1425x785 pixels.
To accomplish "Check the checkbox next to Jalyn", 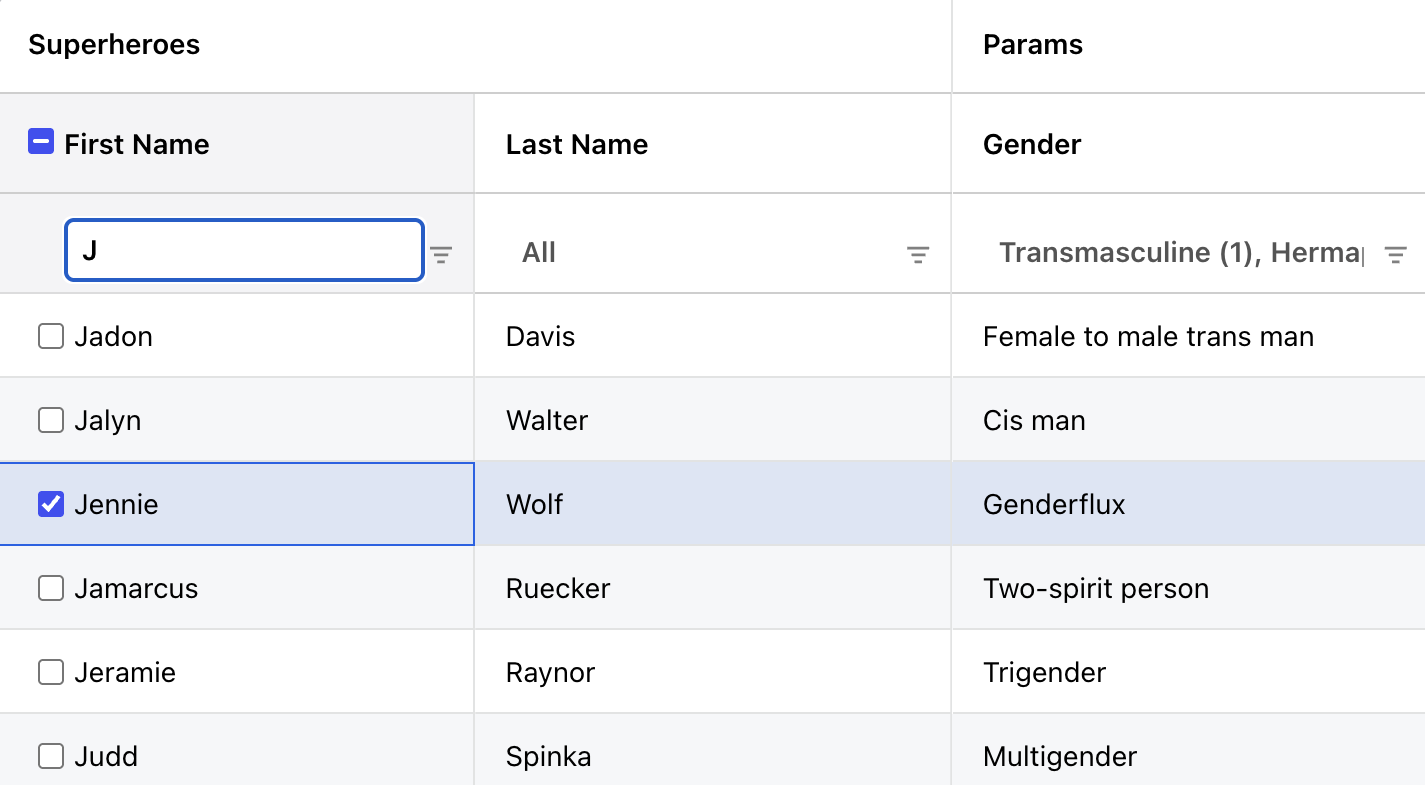I will coord(50,420).
